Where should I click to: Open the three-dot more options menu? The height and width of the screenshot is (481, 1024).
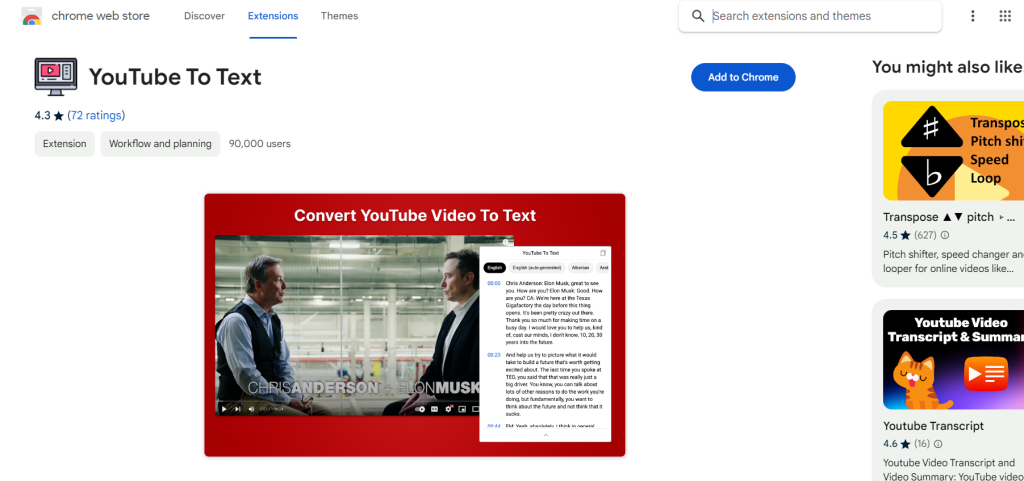coord(972,16)
